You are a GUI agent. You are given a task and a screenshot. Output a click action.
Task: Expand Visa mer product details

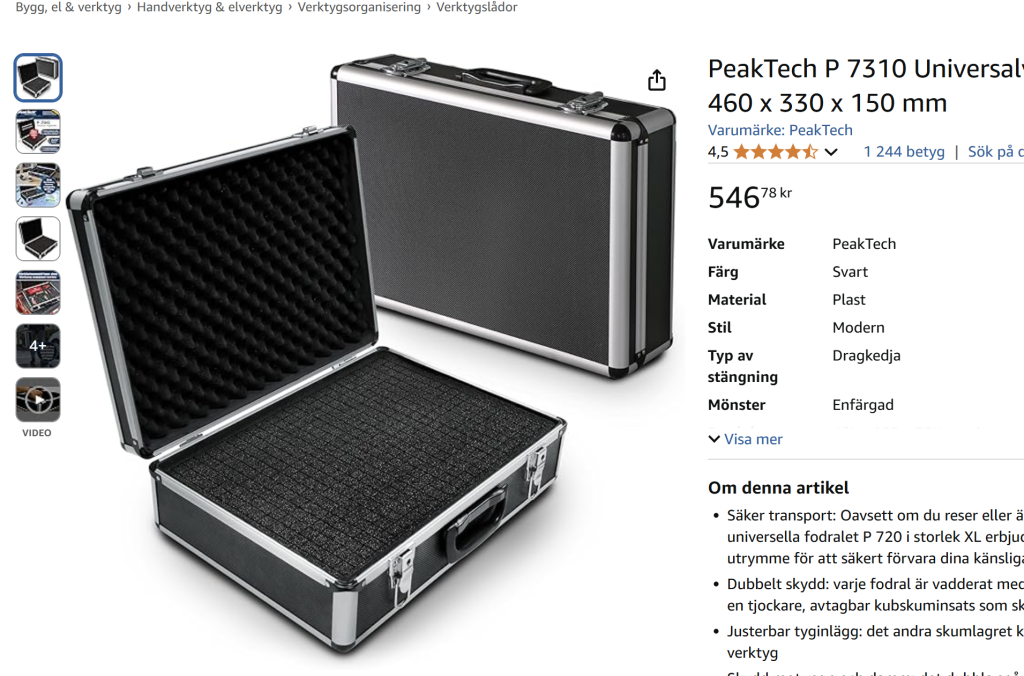pos(746,439)
